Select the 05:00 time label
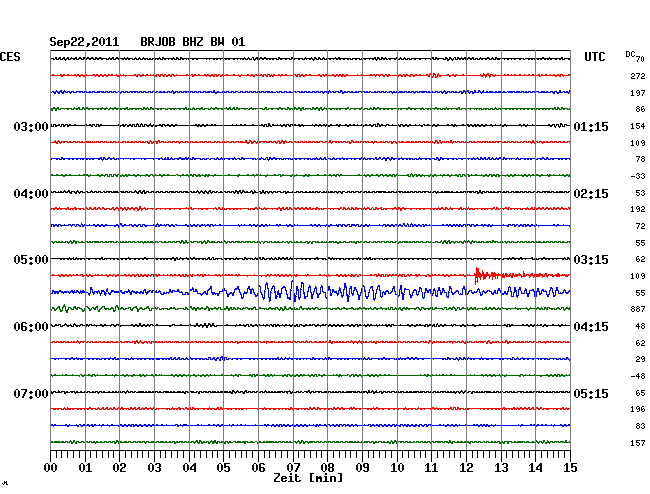Screen dimensions: 650x494 (x=31, y=260)
